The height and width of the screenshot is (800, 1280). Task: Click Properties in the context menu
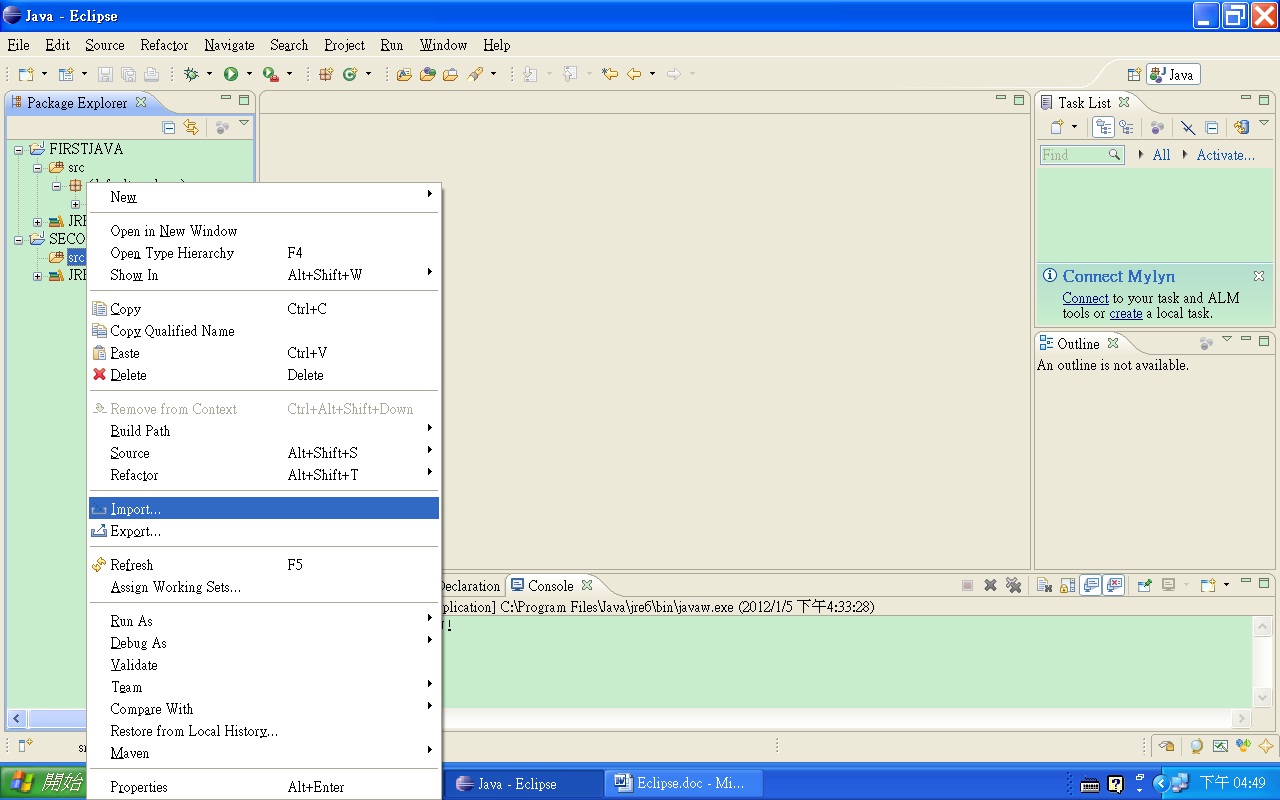tap(264, 787)
